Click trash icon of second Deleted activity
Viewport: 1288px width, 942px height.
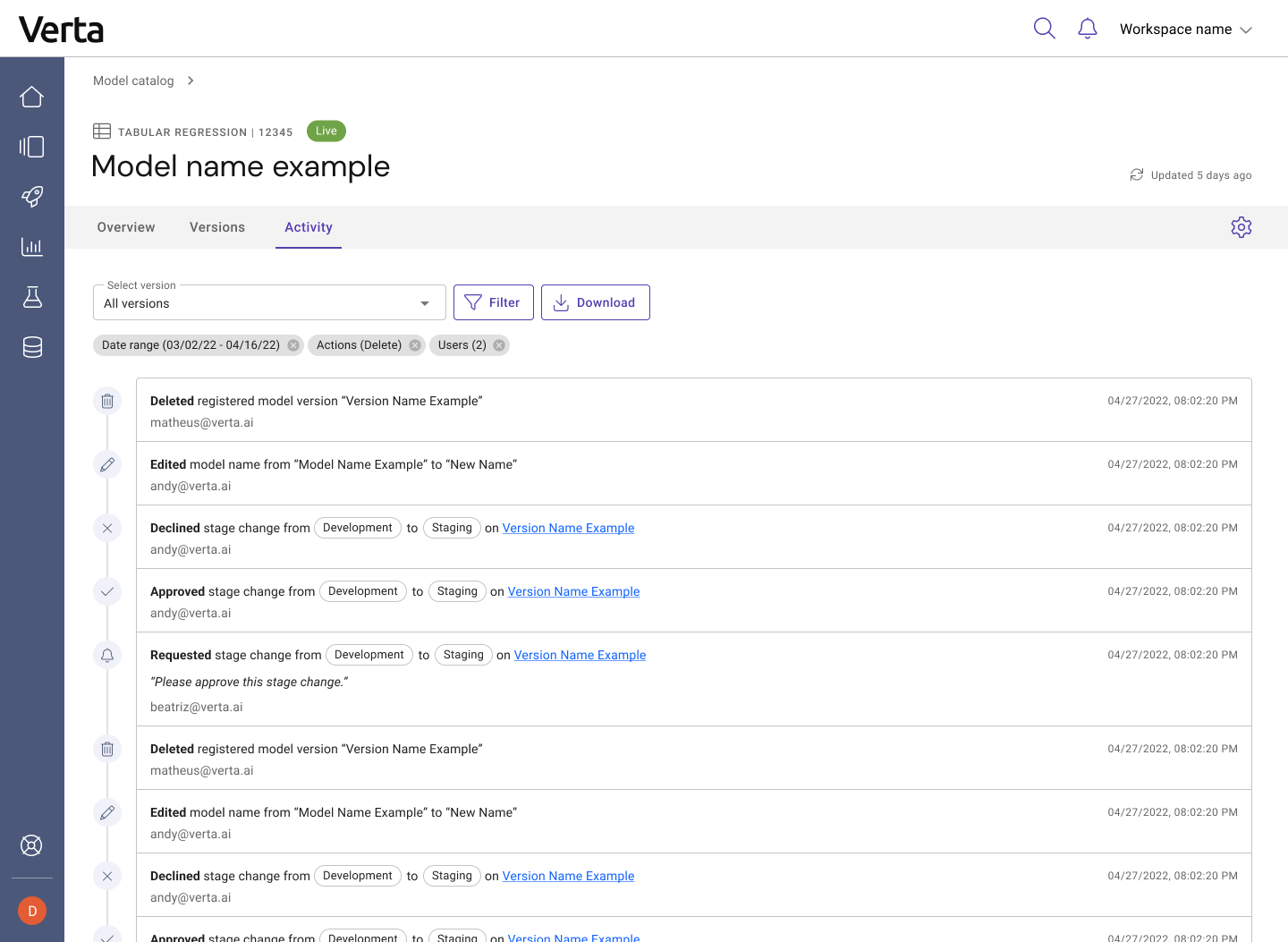click(107, 749)
